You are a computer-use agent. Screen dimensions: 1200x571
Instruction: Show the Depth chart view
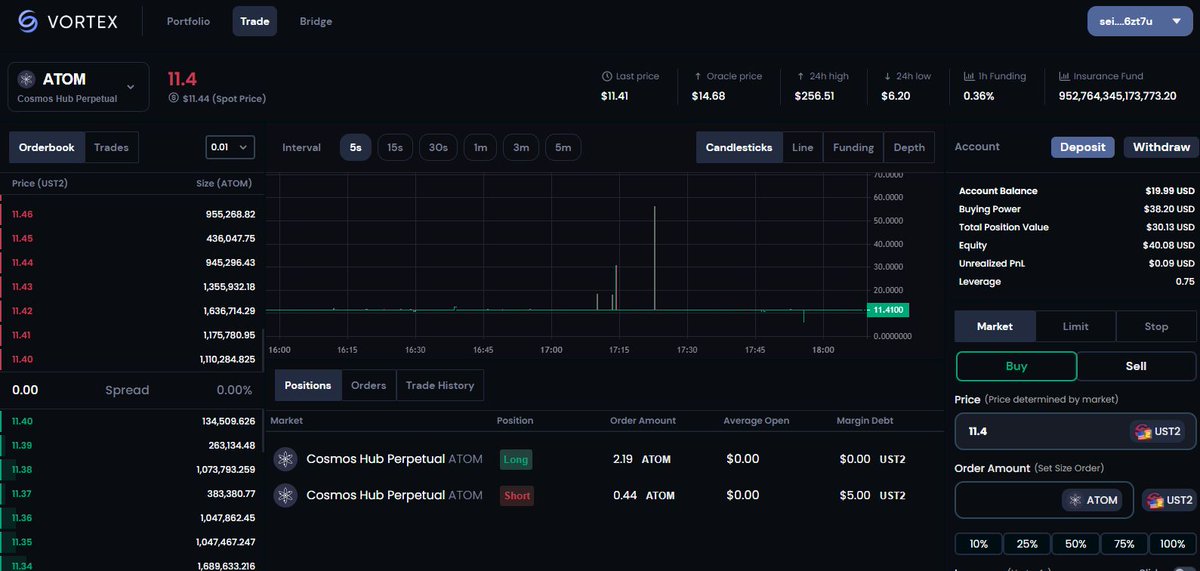click(909, 147)
